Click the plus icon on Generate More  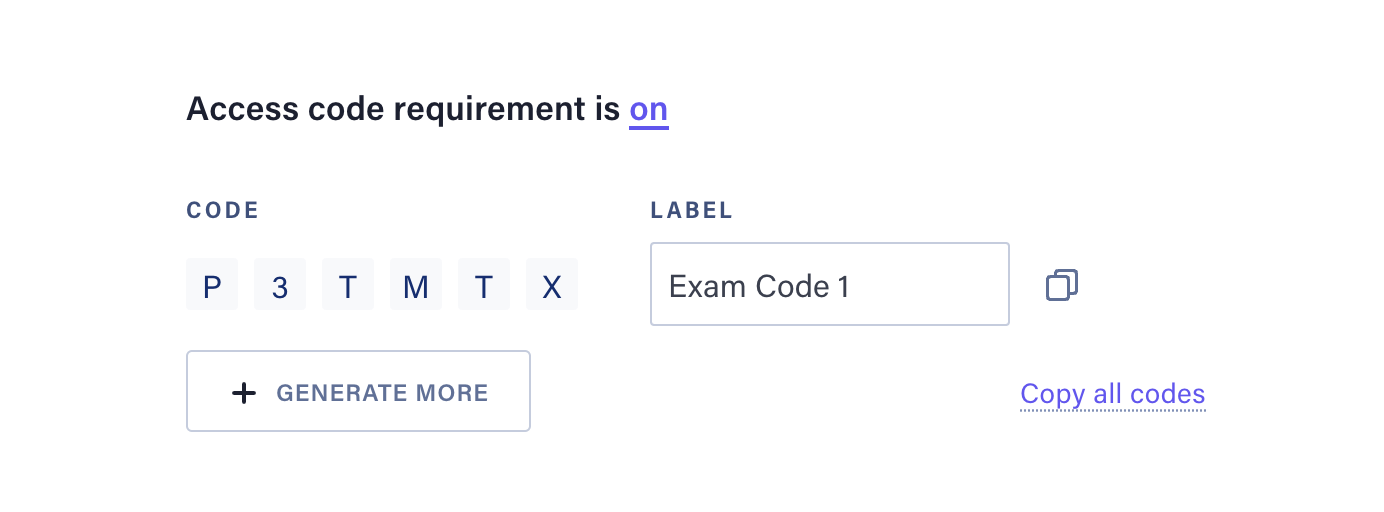244,393
